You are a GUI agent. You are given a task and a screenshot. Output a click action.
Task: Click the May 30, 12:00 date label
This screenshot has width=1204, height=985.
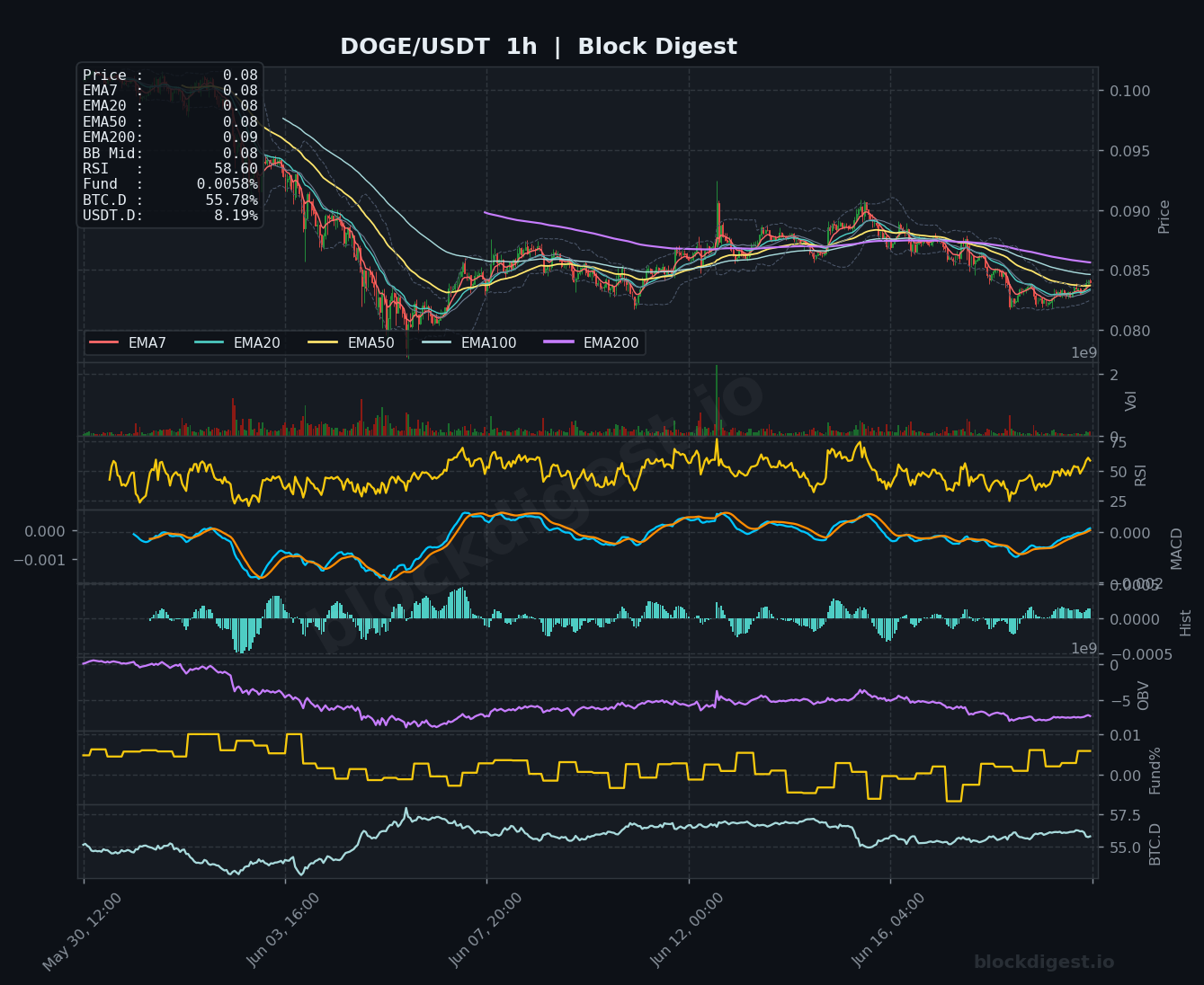(x=82, y=931)
